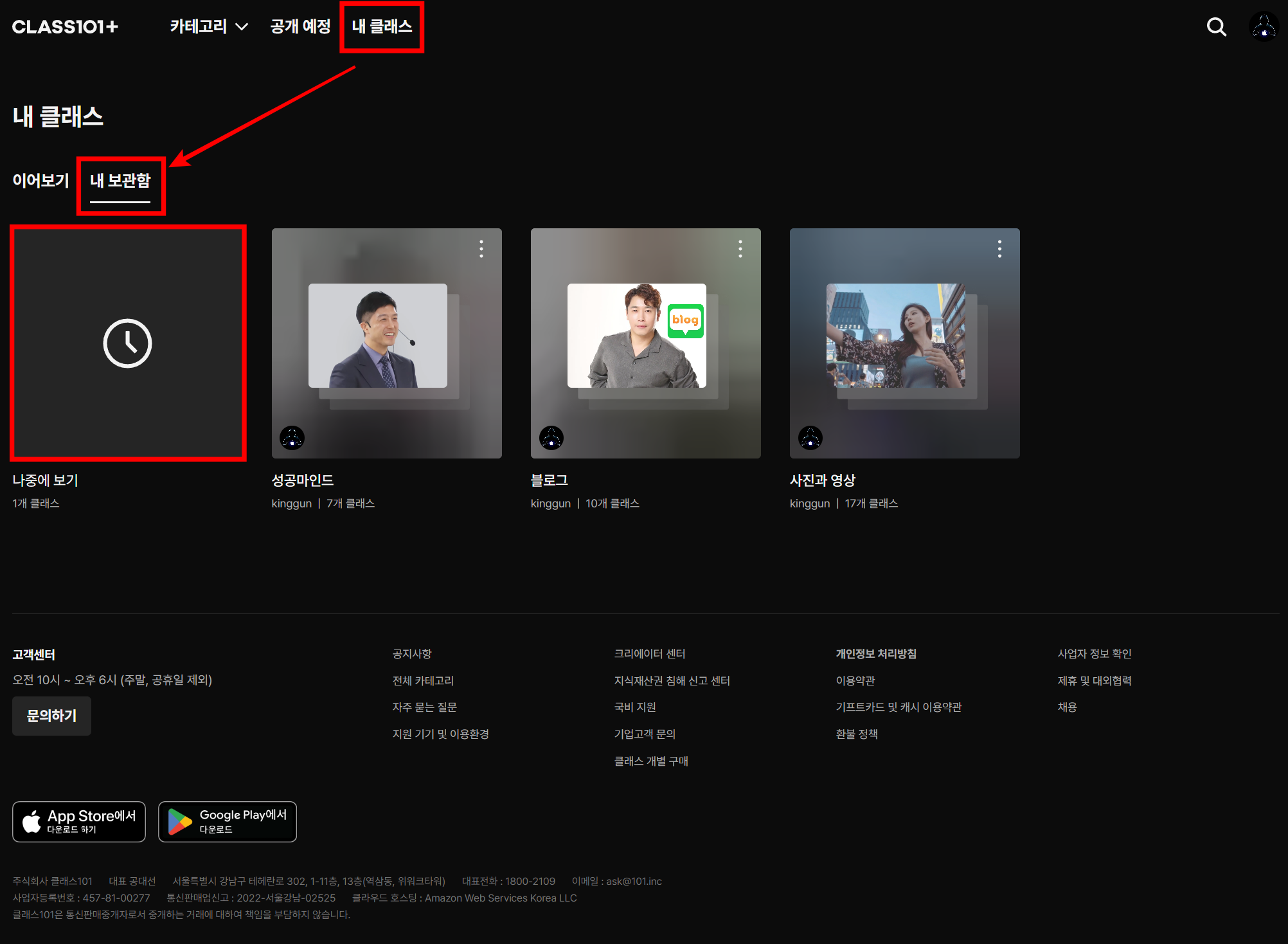Open 내 클래스 in top navigation

(x=382, y=27)
